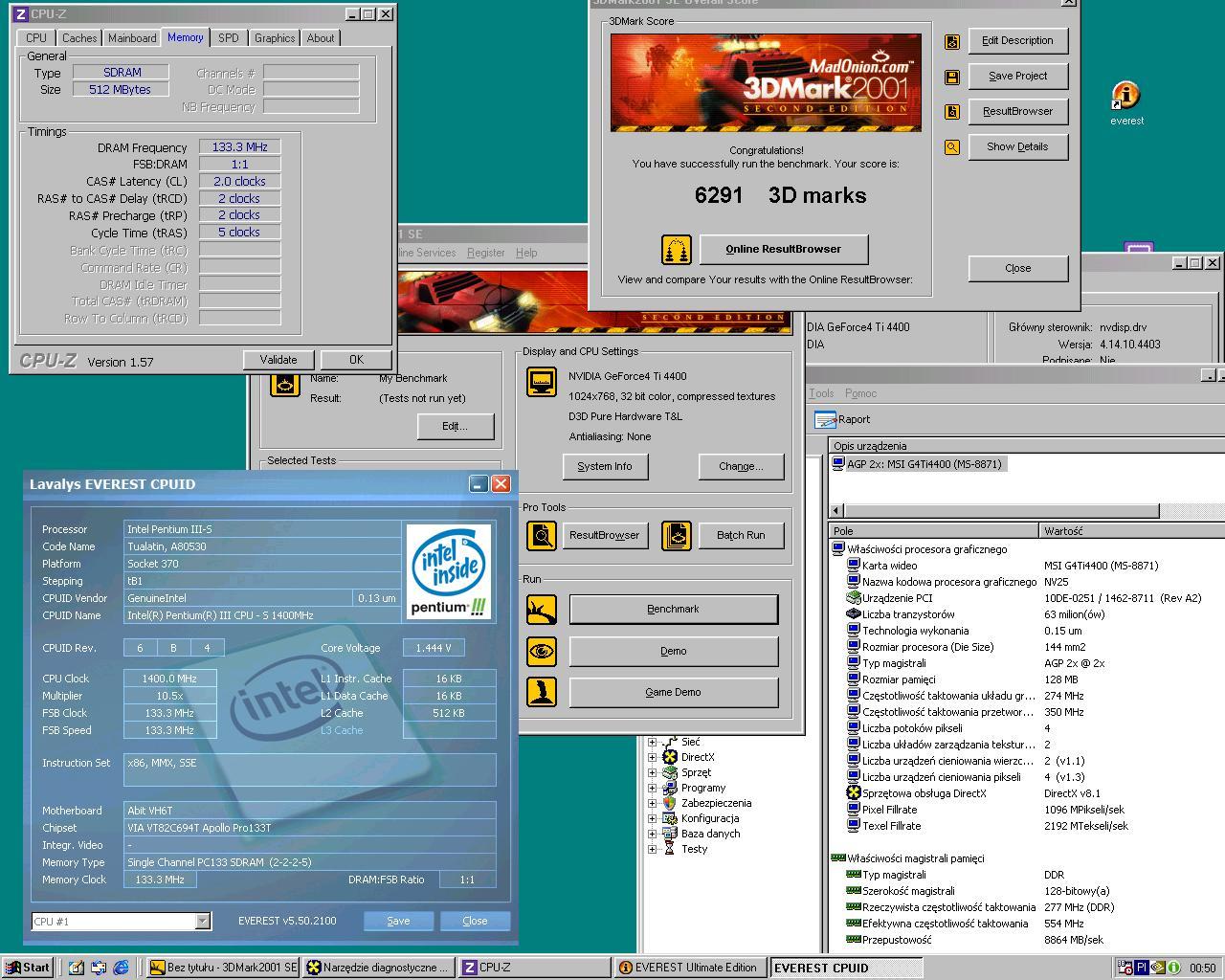Open the Register menu in 3DMark2001
The height and width of the screenshot is (980, 1225).
coord(485,253)
